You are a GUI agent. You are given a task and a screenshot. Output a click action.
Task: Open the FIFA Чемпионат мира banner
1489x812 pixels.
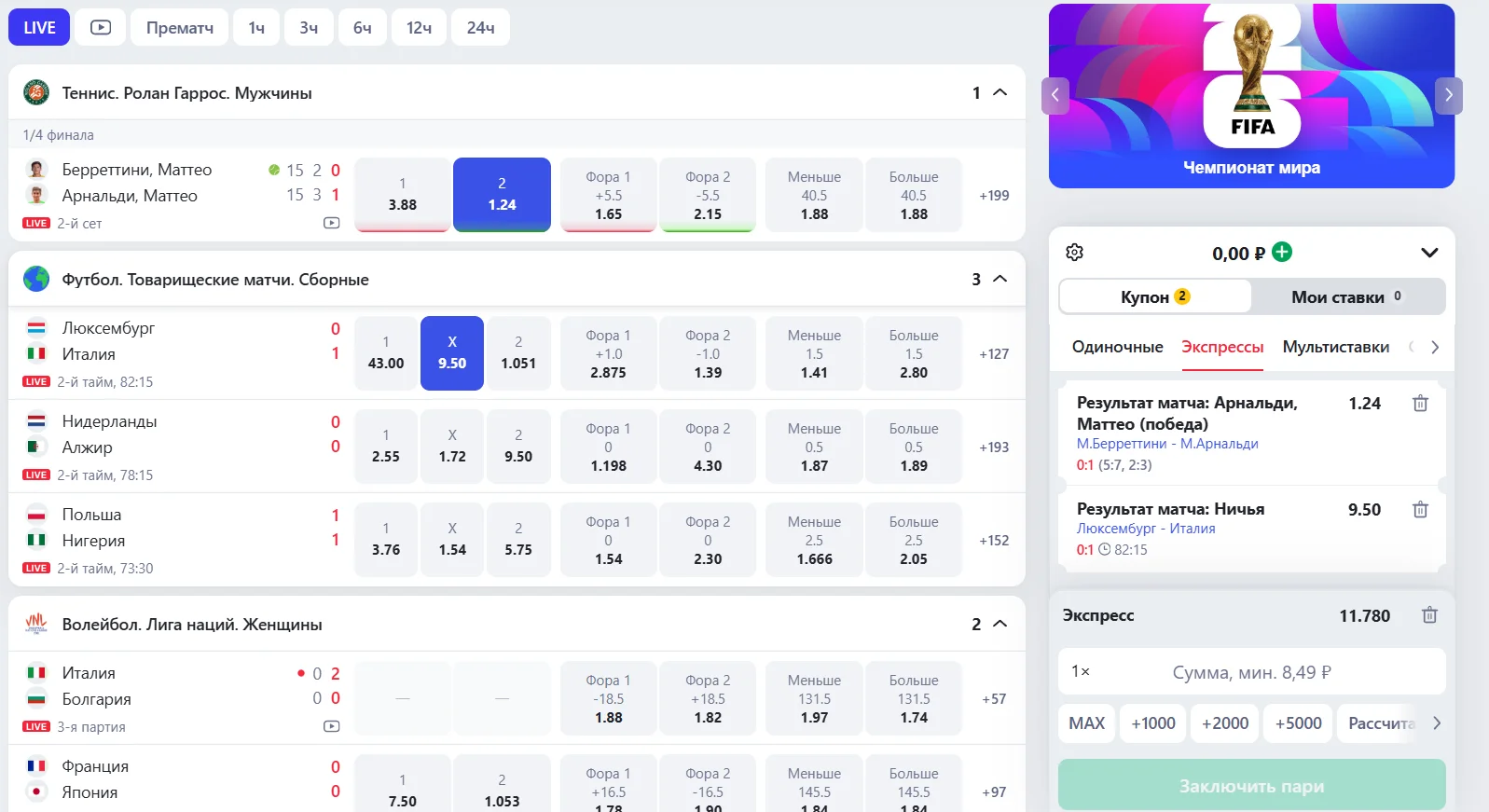point(1251,95)
